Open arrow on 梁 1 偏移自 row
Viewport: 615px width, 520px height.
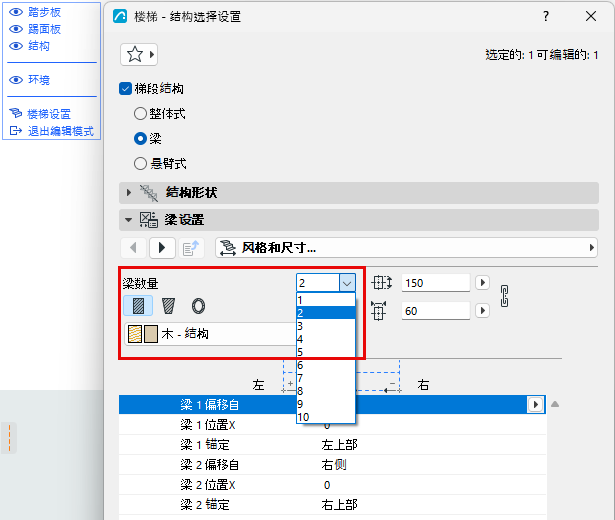pos(535,404)
